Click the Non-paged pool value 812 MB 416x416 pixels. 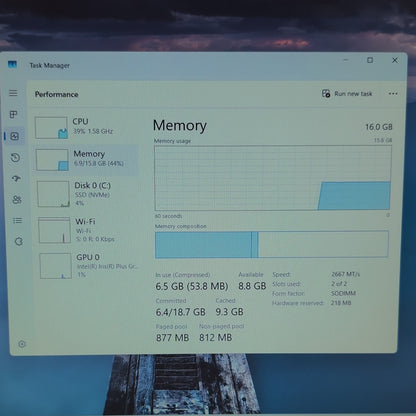pos(216,338)
